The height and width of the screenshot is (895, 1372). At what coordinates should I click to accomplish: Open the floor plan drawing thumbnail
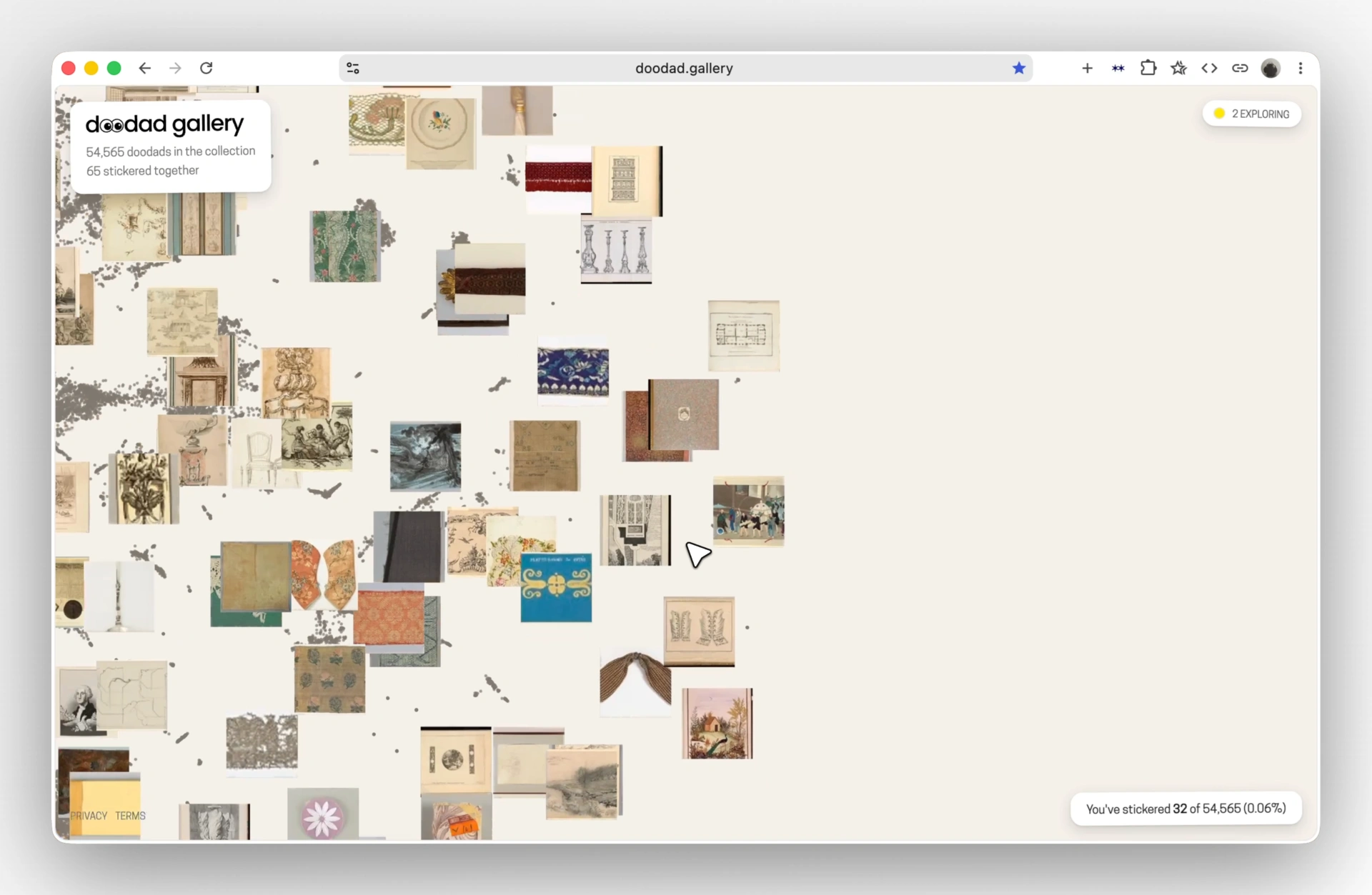744,336
